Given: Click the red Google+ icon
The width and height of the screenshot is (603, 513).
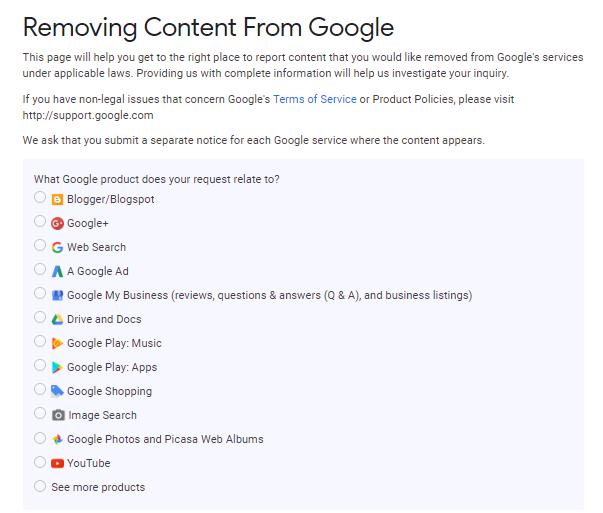Looking at the screenshot, I should coord(57,223).
